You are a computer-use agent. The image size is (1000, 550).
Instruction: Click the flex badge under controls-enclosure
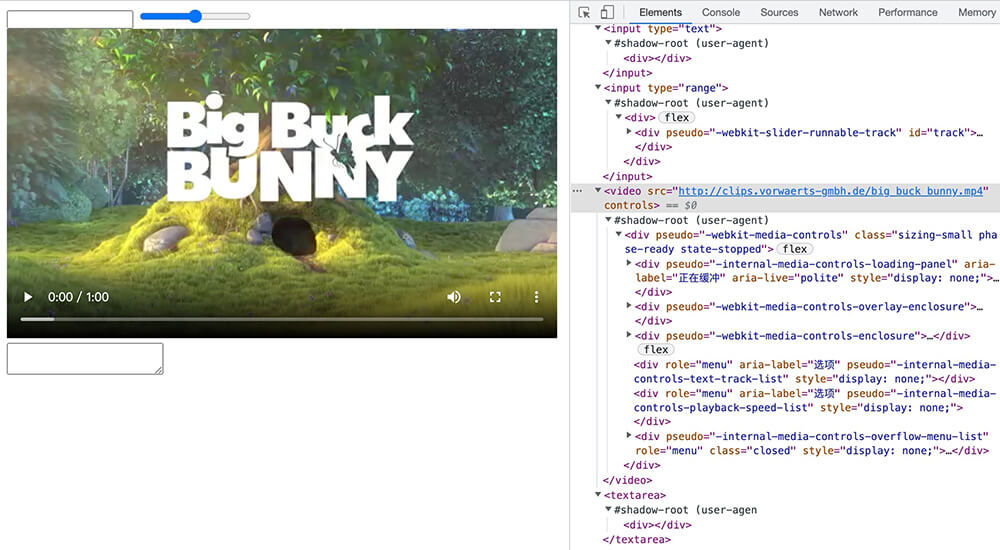[x=656, y=349]
